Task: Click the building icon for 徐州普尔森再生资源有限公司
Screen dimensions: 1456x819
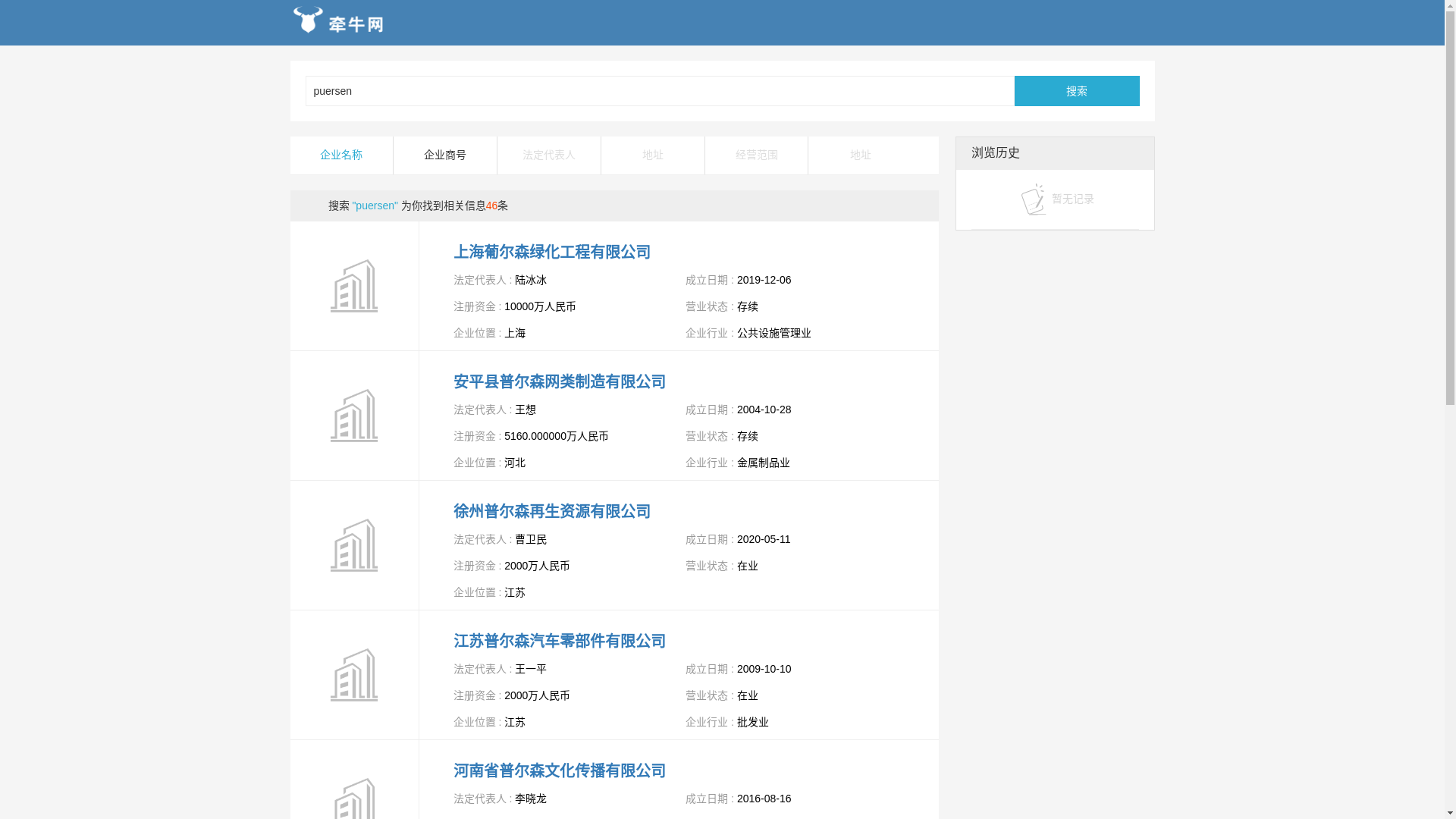Action: 354,545
